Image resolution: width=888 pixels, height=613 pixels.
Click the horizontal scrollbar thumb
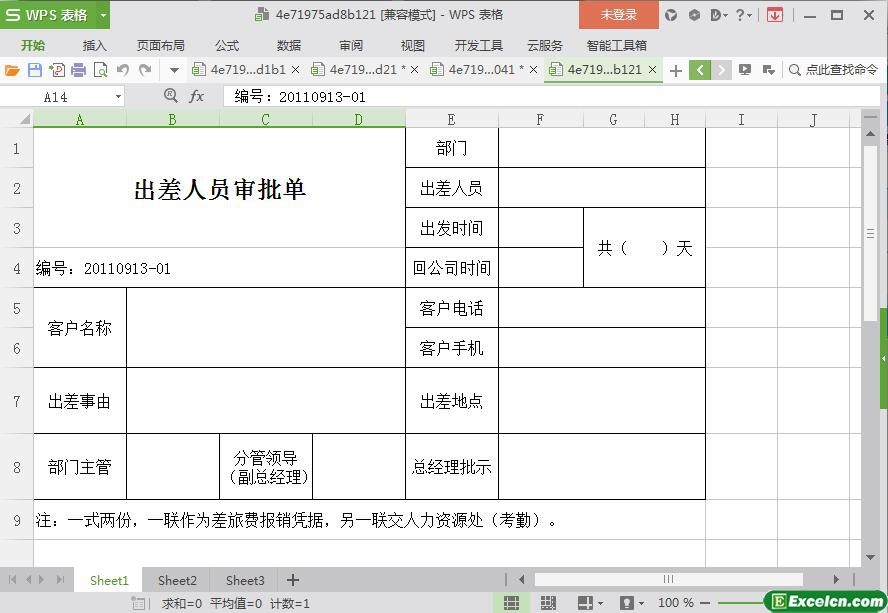pos(668,579)
